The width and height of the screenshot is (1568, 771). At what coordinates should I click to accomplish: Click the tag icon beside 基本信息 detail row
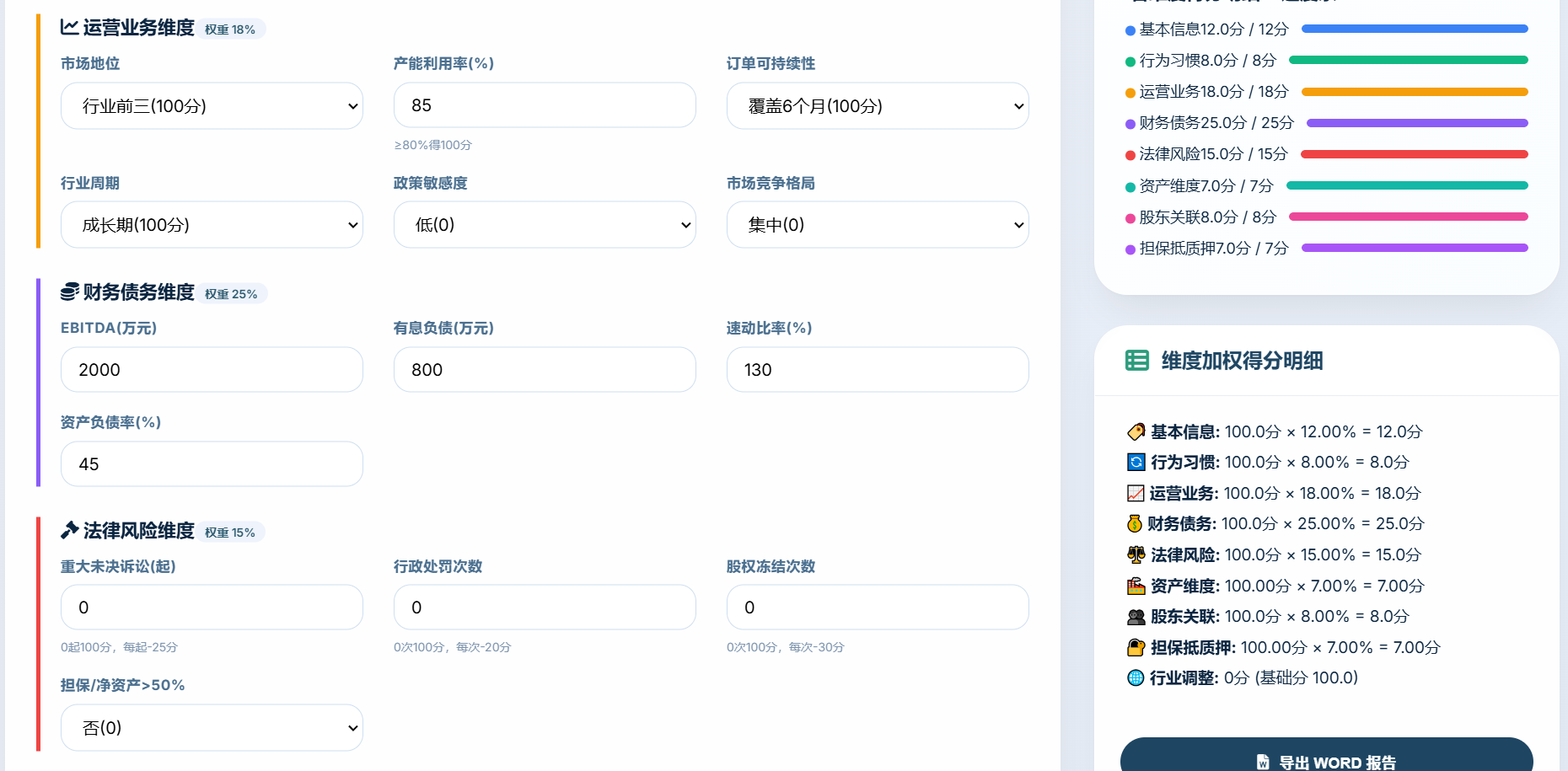click(x=1136, y=431)
